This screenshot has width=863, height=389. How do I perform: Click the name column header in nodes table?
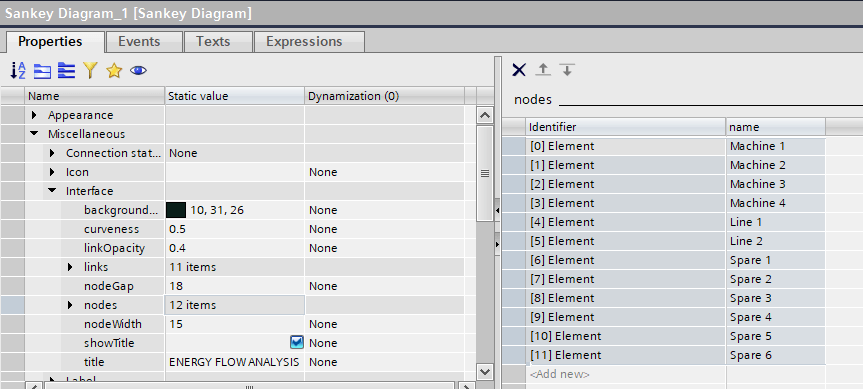[x=775, y=127]
